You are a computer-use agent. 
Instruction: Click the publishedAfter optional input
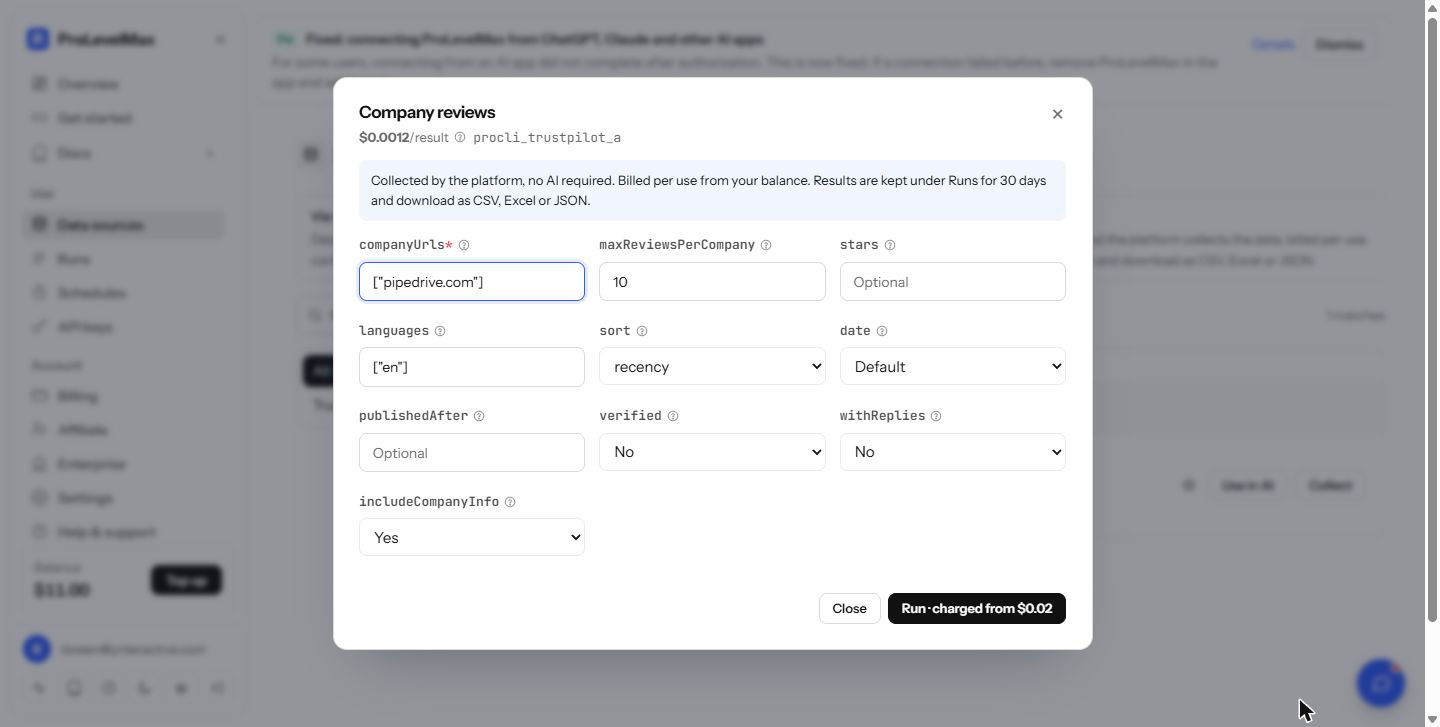click(472, 453)
